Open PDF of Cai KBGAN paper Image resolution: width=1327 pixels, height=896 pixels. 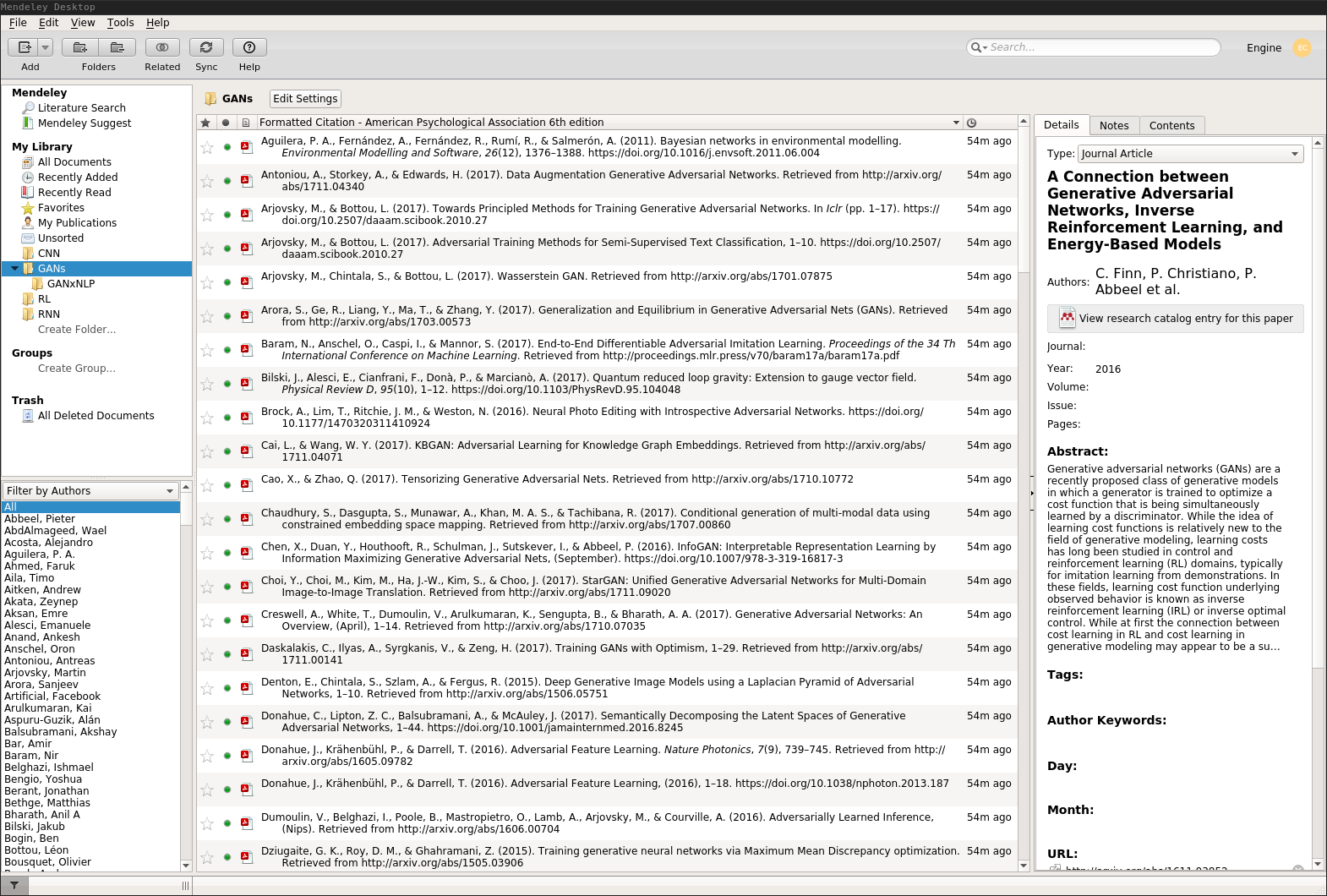pyautogui.click(x=247, y=451)
